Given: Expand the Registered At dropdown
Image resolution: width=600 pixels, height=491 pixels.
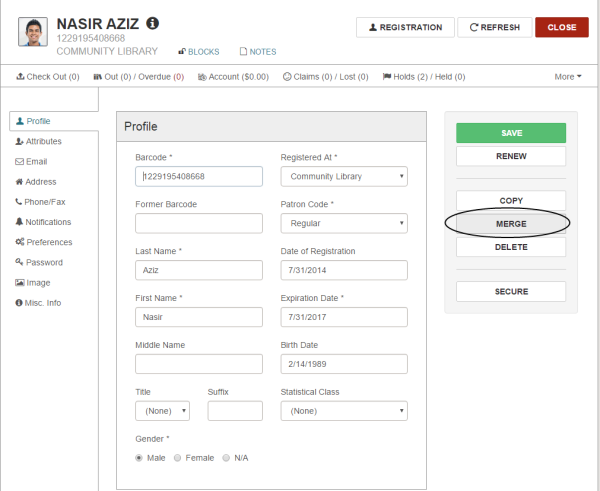Looking at the screenshot, I should pos(343,177).
